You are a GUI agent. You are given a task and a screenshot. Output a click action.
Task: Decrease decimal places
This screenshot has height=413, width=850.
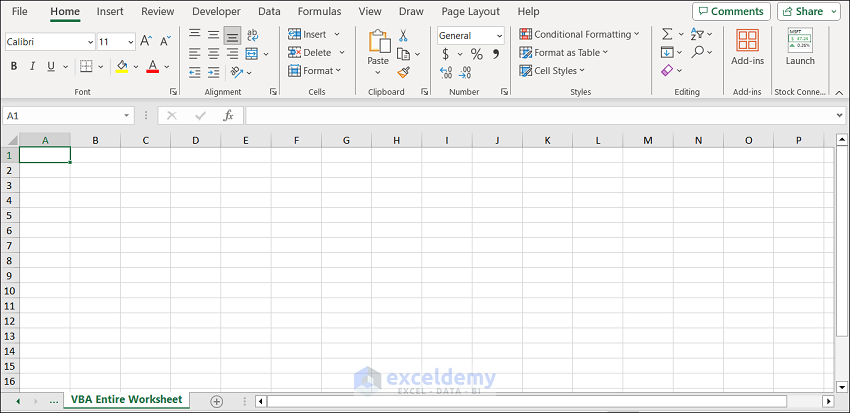[465, 72]
